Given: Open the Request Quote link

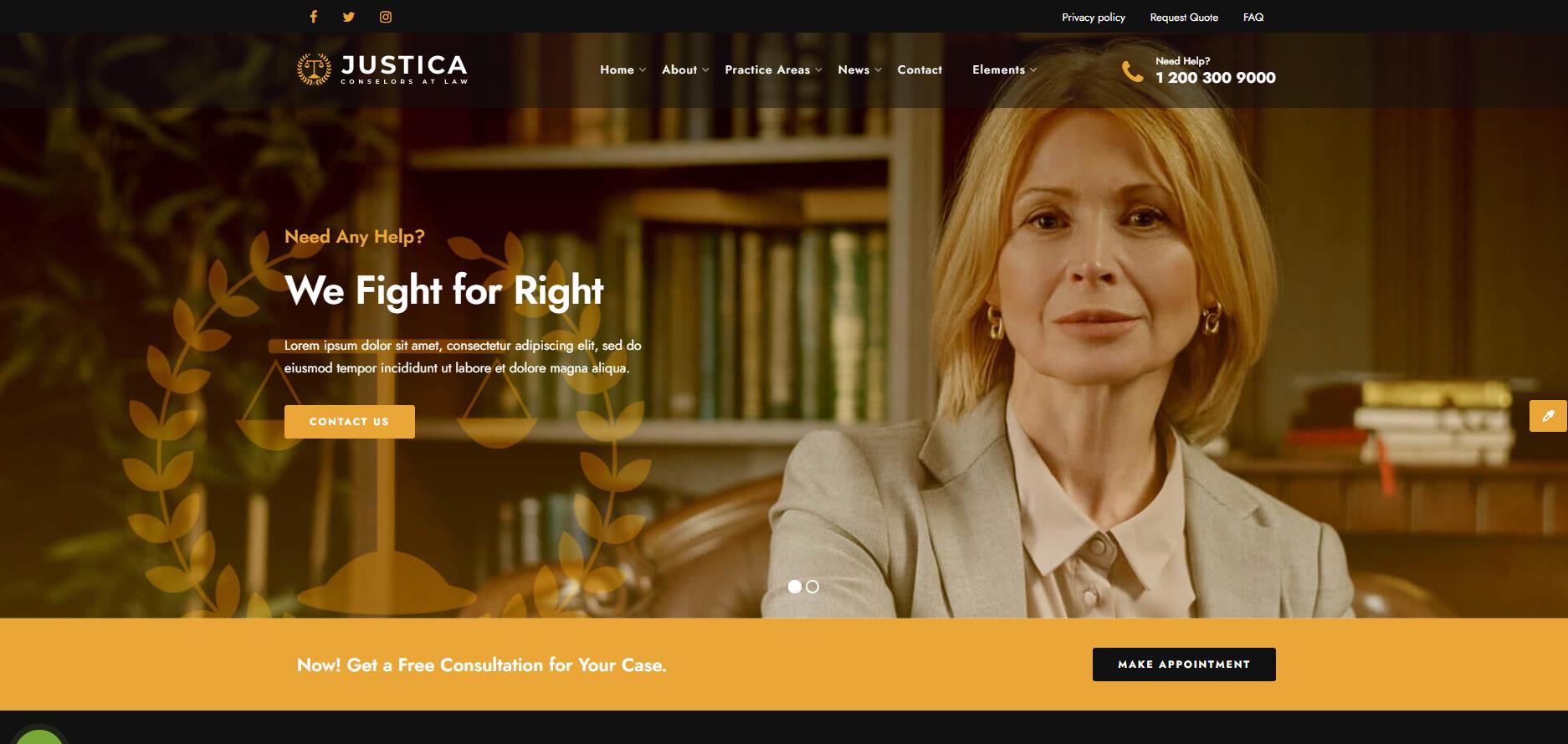Looking at the screenshot, I should tap(1184, 17).
